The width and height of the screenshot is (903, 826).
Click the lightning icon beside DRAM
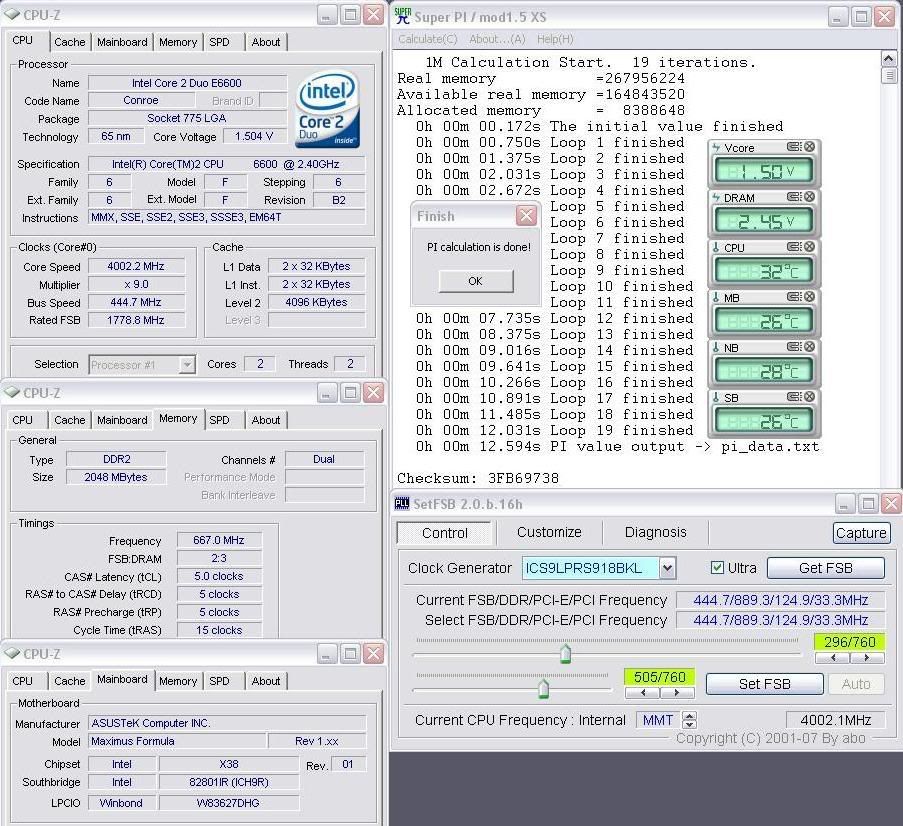pyautogui.click(x=716, y=198)
